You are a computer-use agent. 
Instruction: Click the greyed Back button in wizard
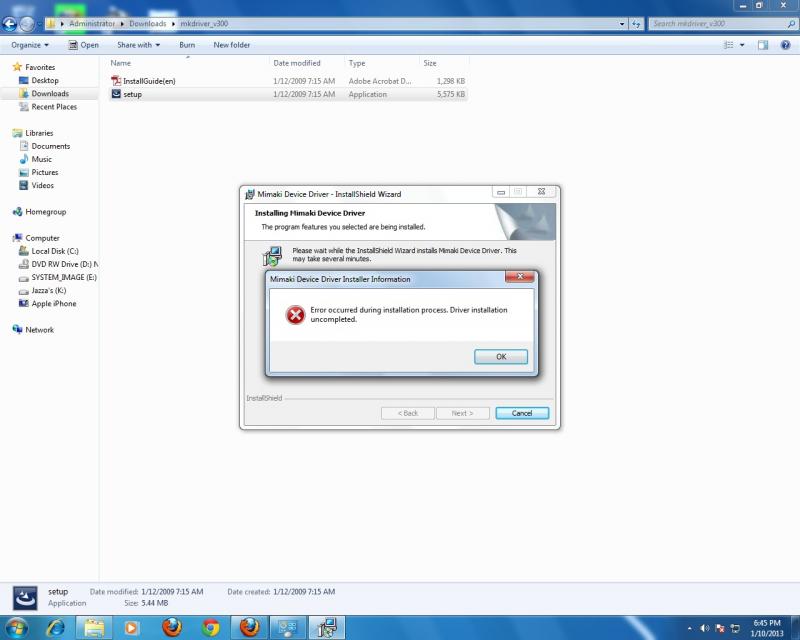pos(408,413)
